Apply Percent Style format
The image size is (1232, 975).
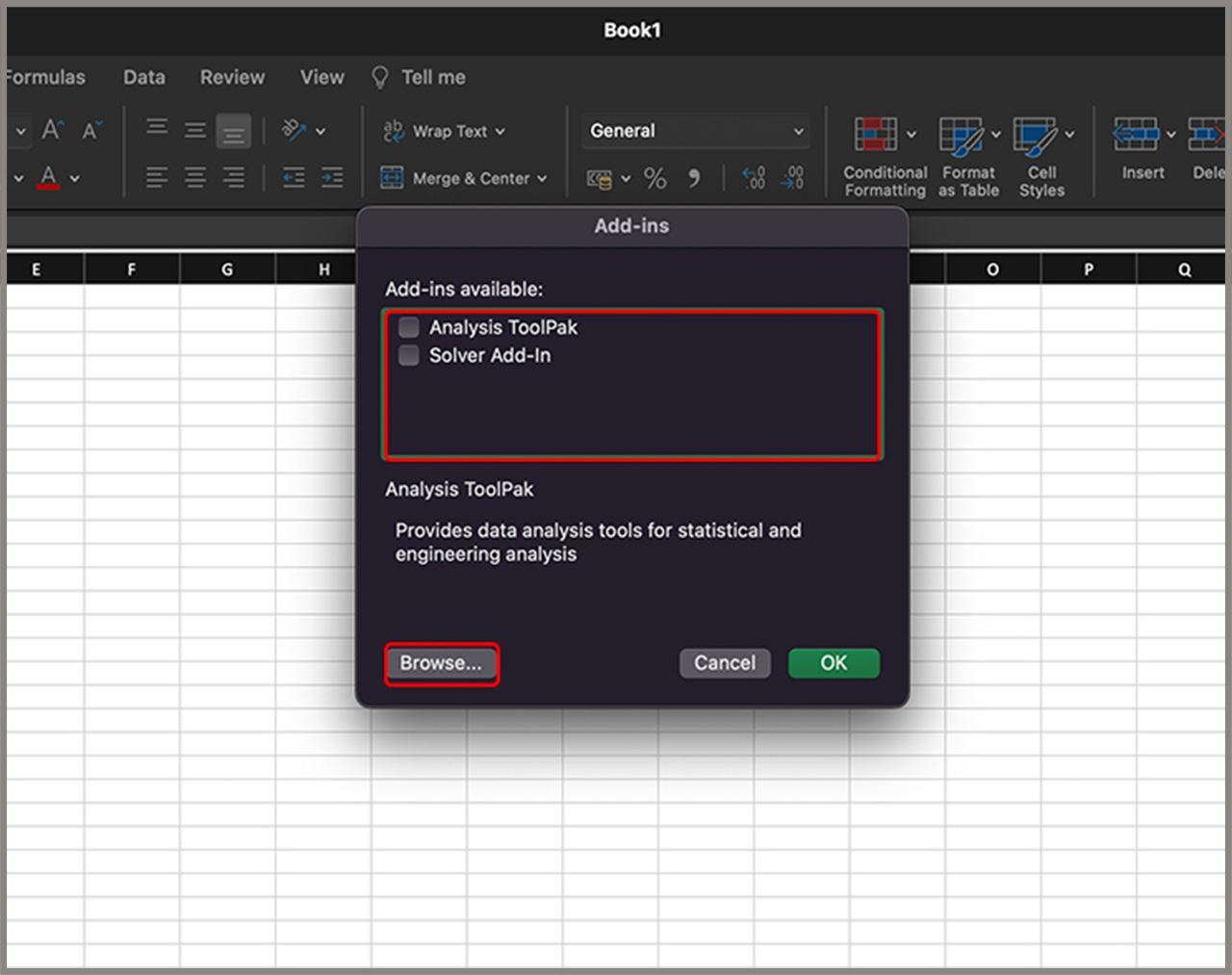[x=655, y=178]
